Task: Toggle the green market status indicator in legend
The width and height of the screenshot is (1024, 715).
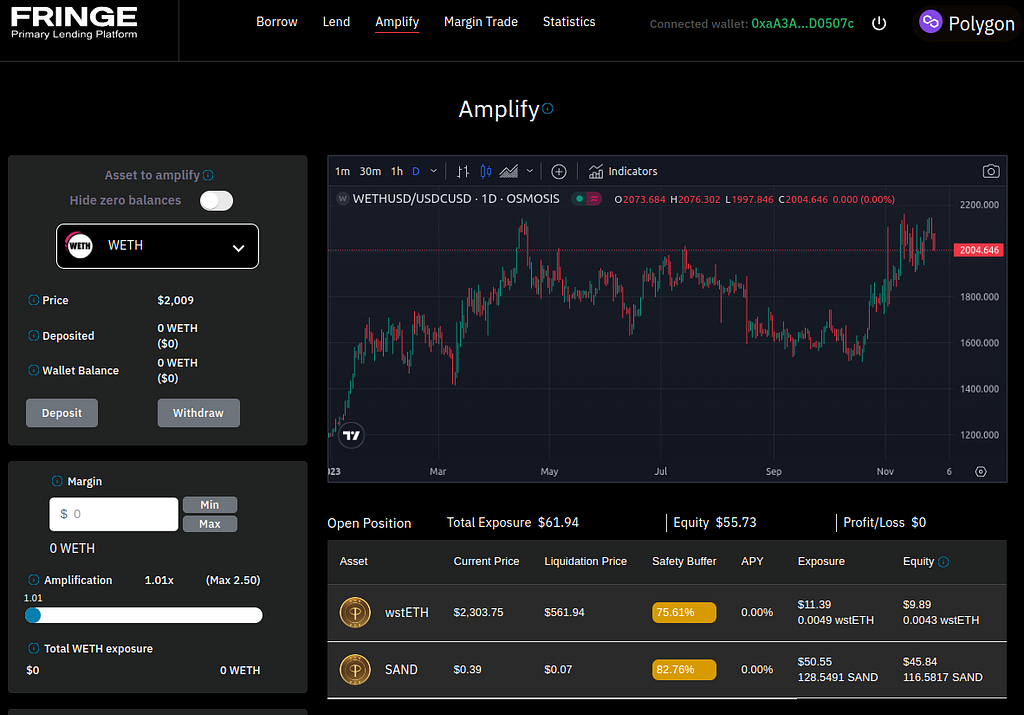Action: click(x=579, y=199)
